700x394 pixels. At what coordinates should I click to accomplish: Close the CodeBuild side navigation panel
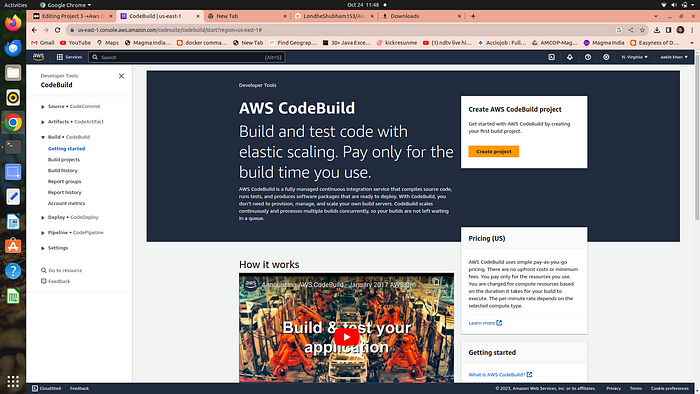pyautogui.click(x=121, y=76)
